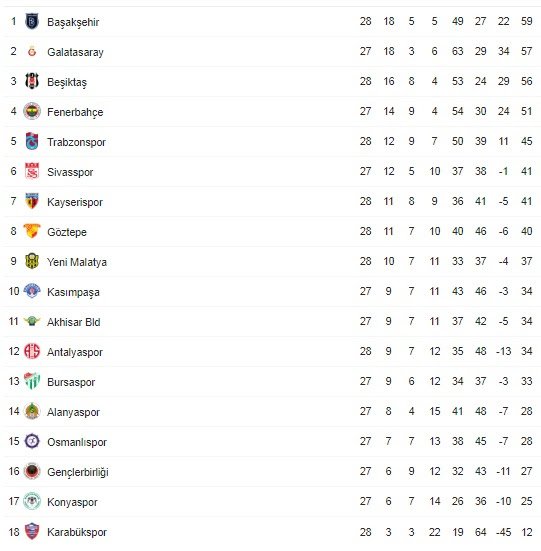Click the Yeni Malatya club logo
This screenshot has width=541, height=551.
point(32,261)
